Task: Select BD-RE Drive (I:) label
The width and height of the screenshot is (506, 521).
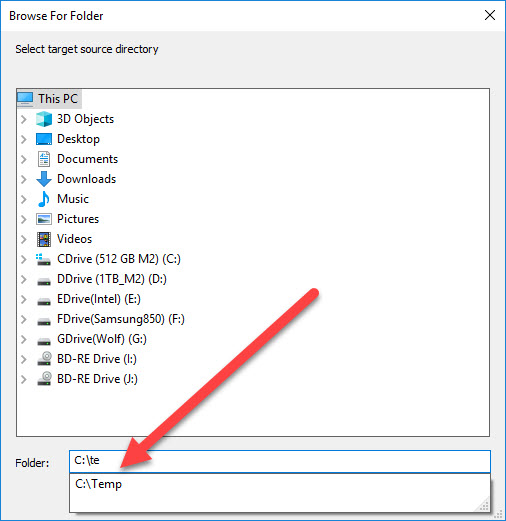Action: [97, 359]
